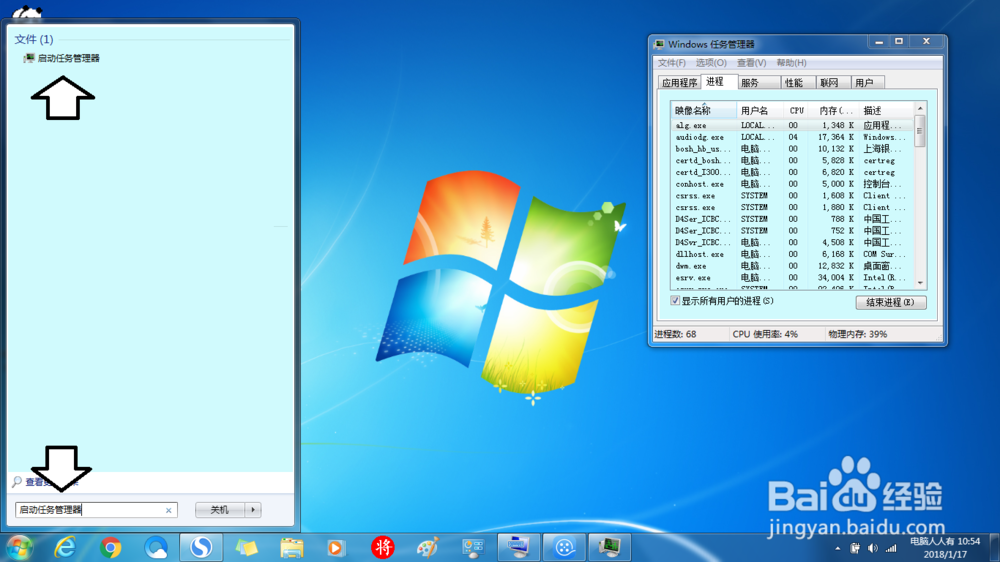
Task: Select the conhost.exe process row
Action: 792,184
